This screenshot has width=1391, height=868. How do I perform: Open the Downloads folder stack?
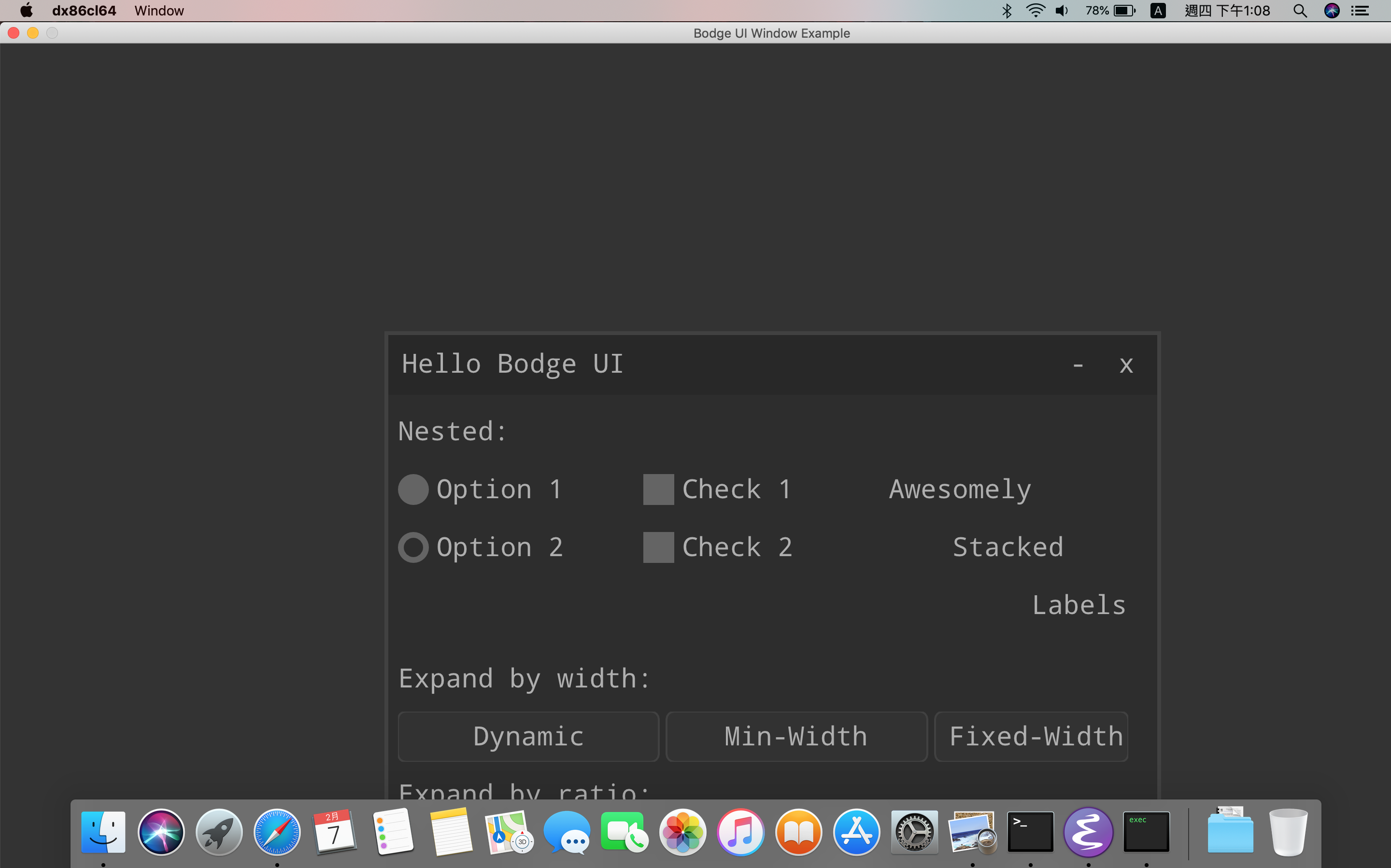click(1230, 831)
